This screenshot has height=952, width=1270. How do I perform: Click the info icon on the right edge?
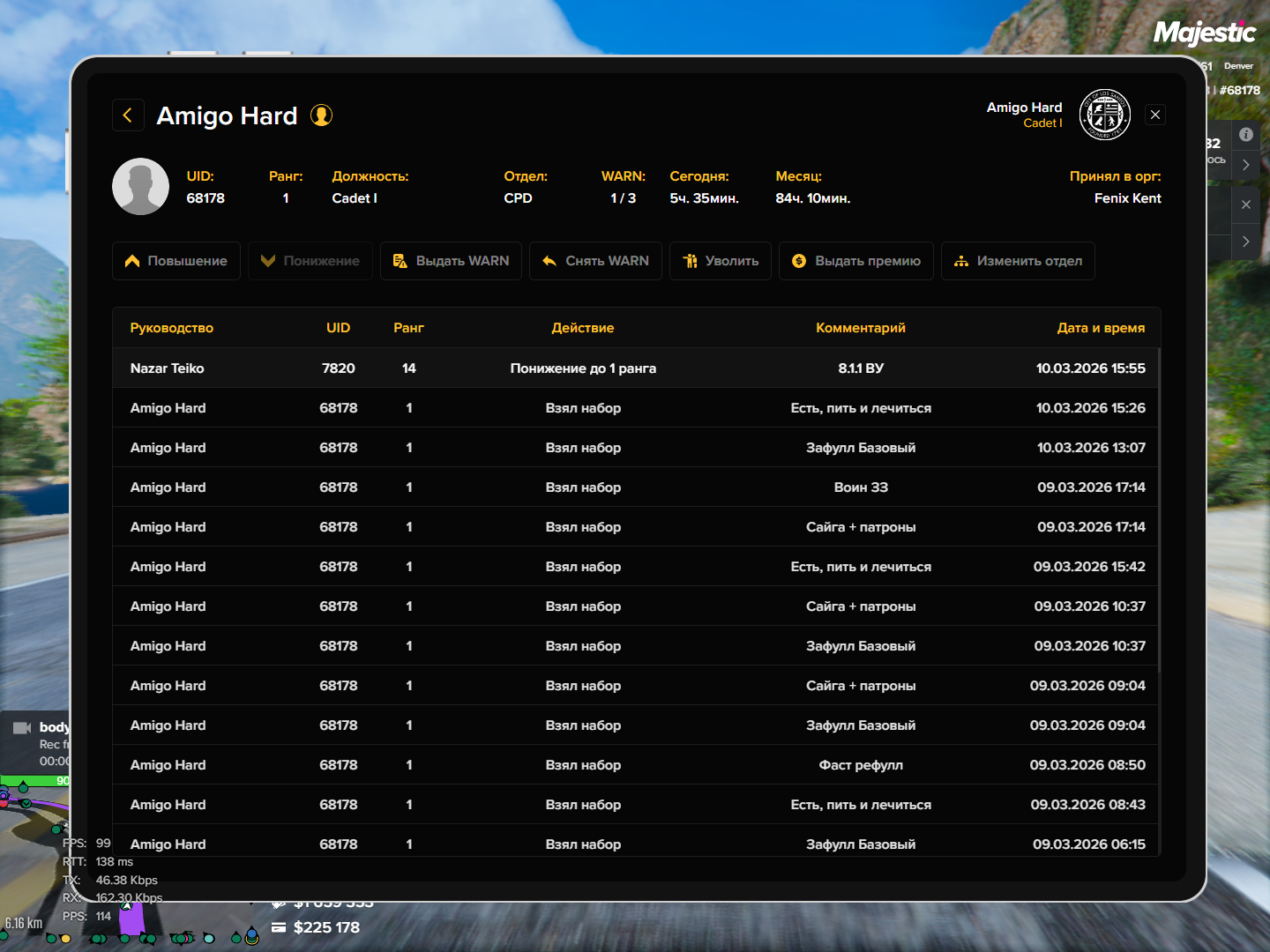(x=1245, y=135)
